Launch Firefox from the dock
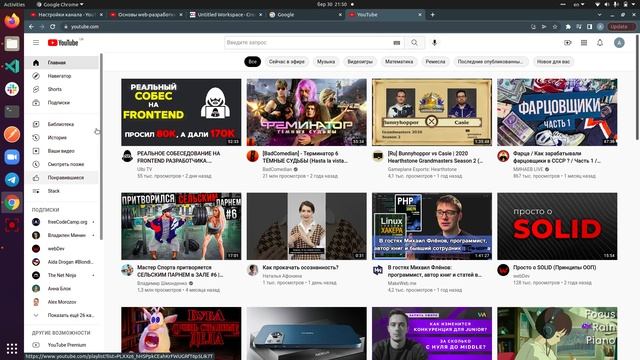Image resolution: width=640 pixels, height=360 pixels. point(12,20)
